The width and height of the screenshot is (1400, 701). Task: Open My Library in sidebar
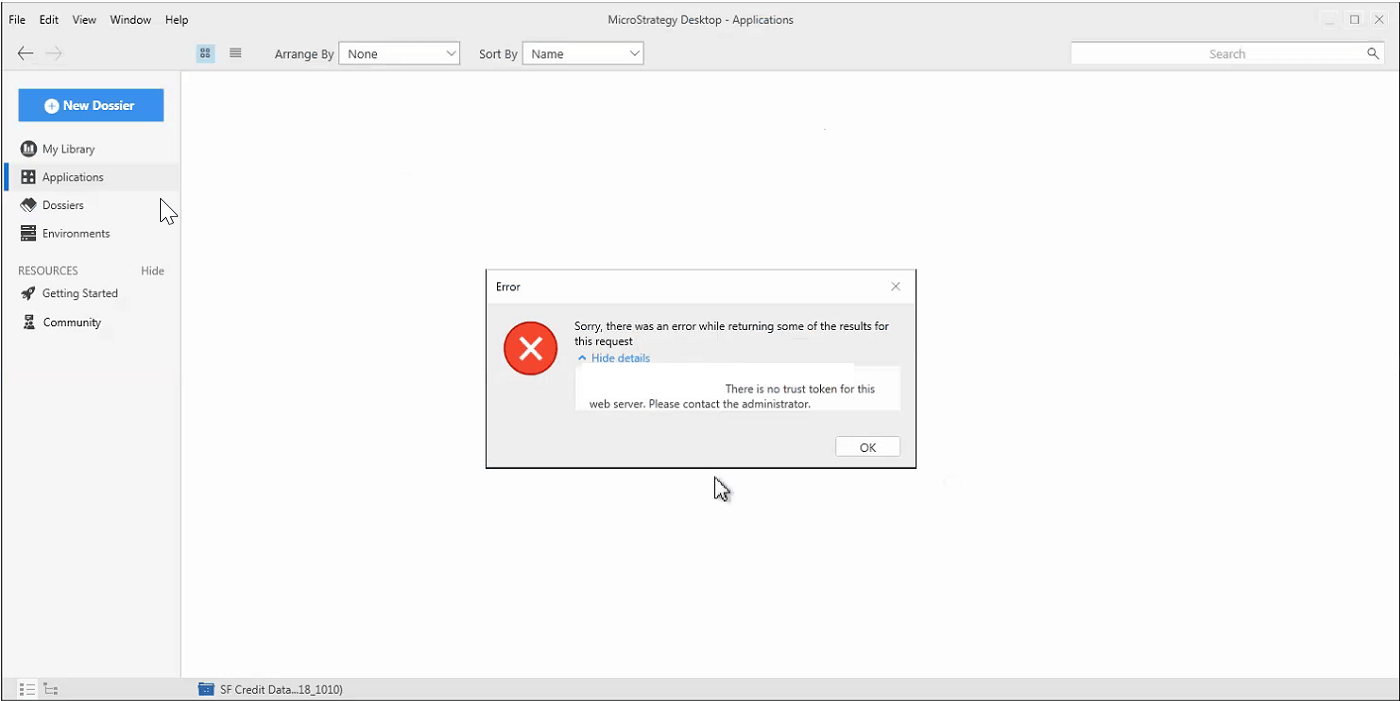[x=68, y=149]
